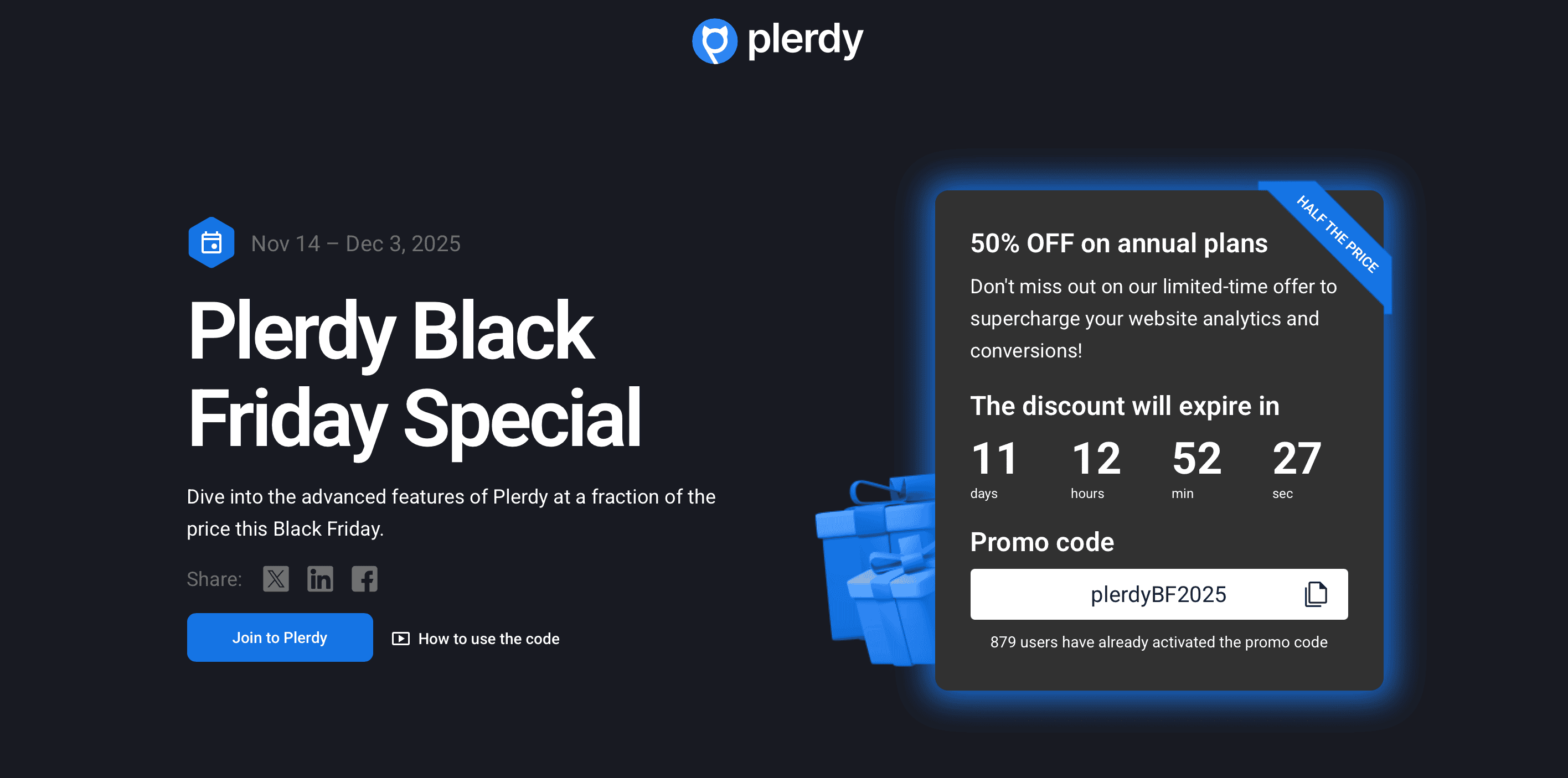Click the Promo code section label

[x=1042, y=542]
